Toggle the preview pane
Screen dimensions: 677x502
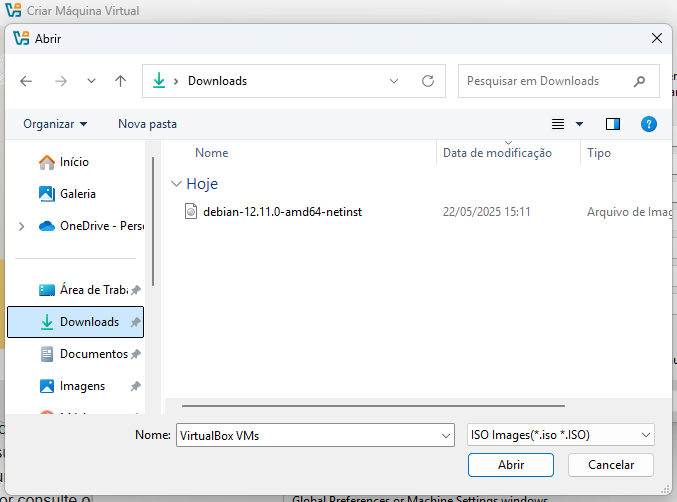tap(613, 124)
